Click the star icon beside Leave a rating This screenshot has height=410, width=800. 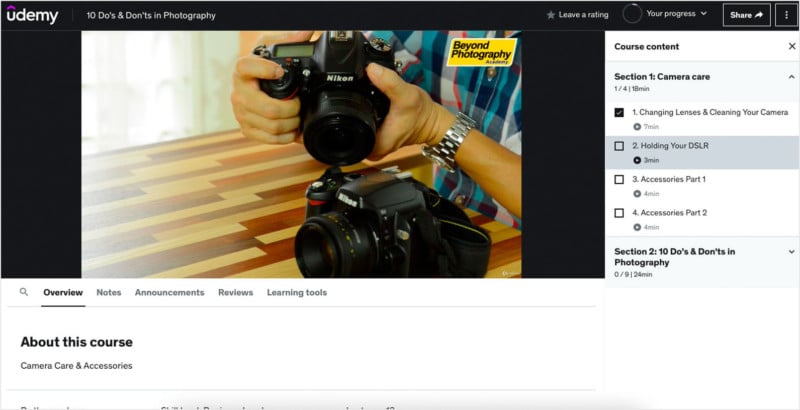(x=551, y=15)
